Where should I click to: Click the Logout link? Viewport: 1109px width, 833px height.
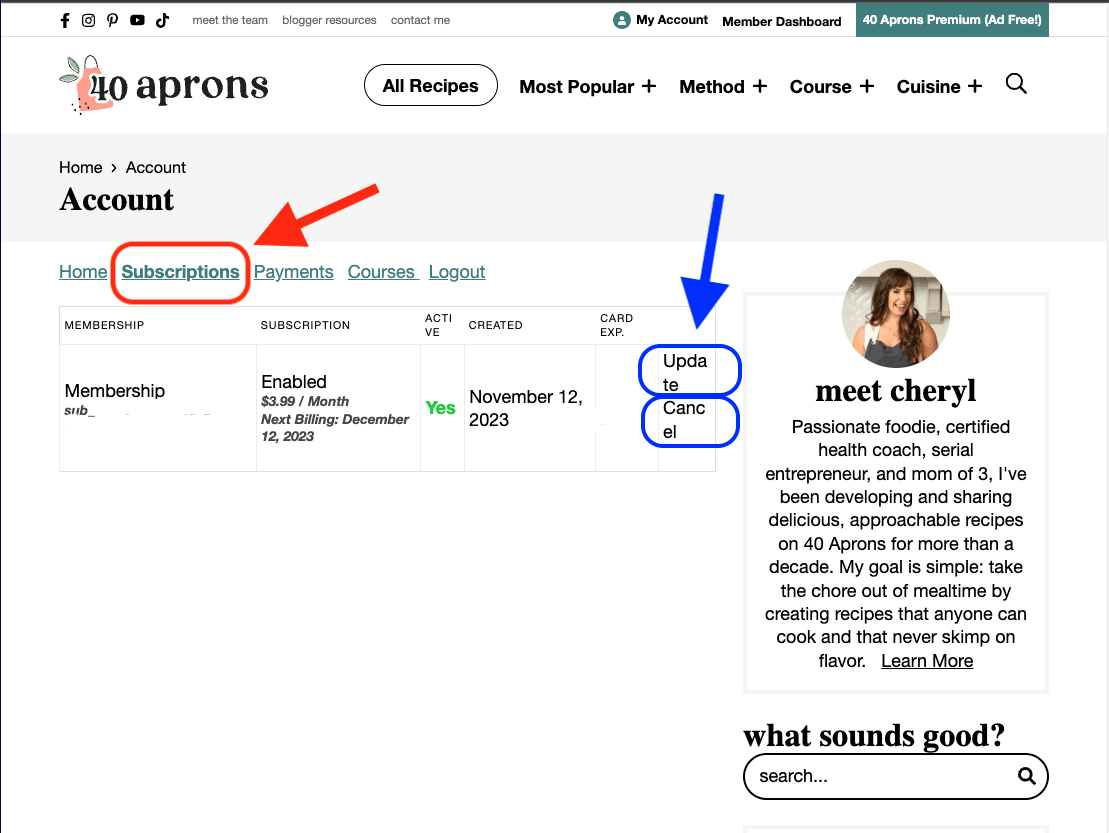point(457,272)
